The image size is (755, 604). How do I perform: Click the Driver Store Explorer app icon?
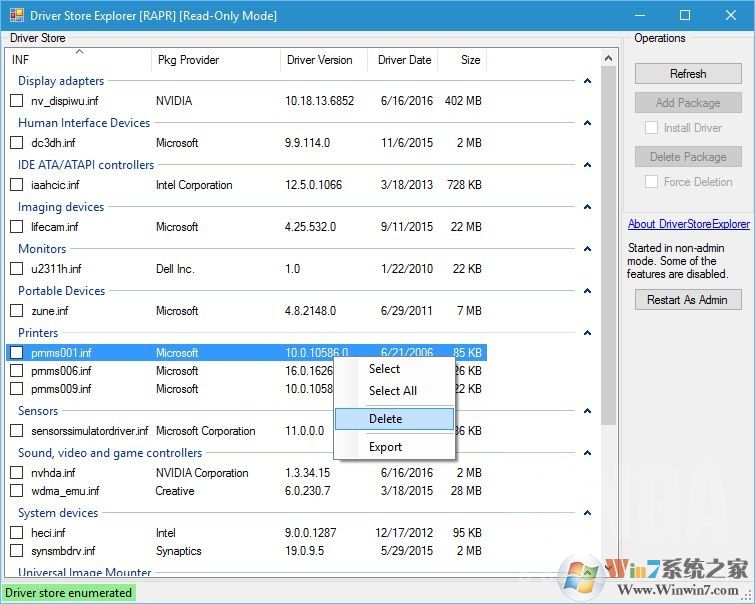click(x=15, y=15)
